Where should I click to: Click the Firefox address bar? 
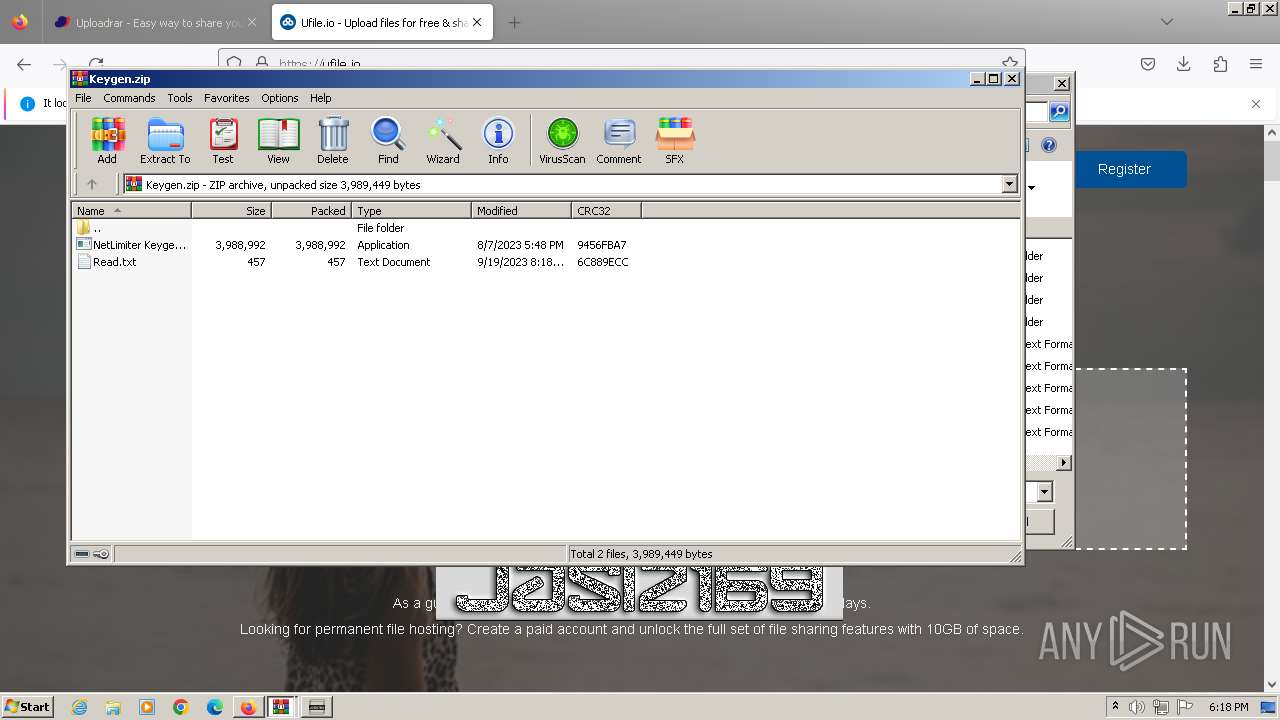tap(620, 62)
